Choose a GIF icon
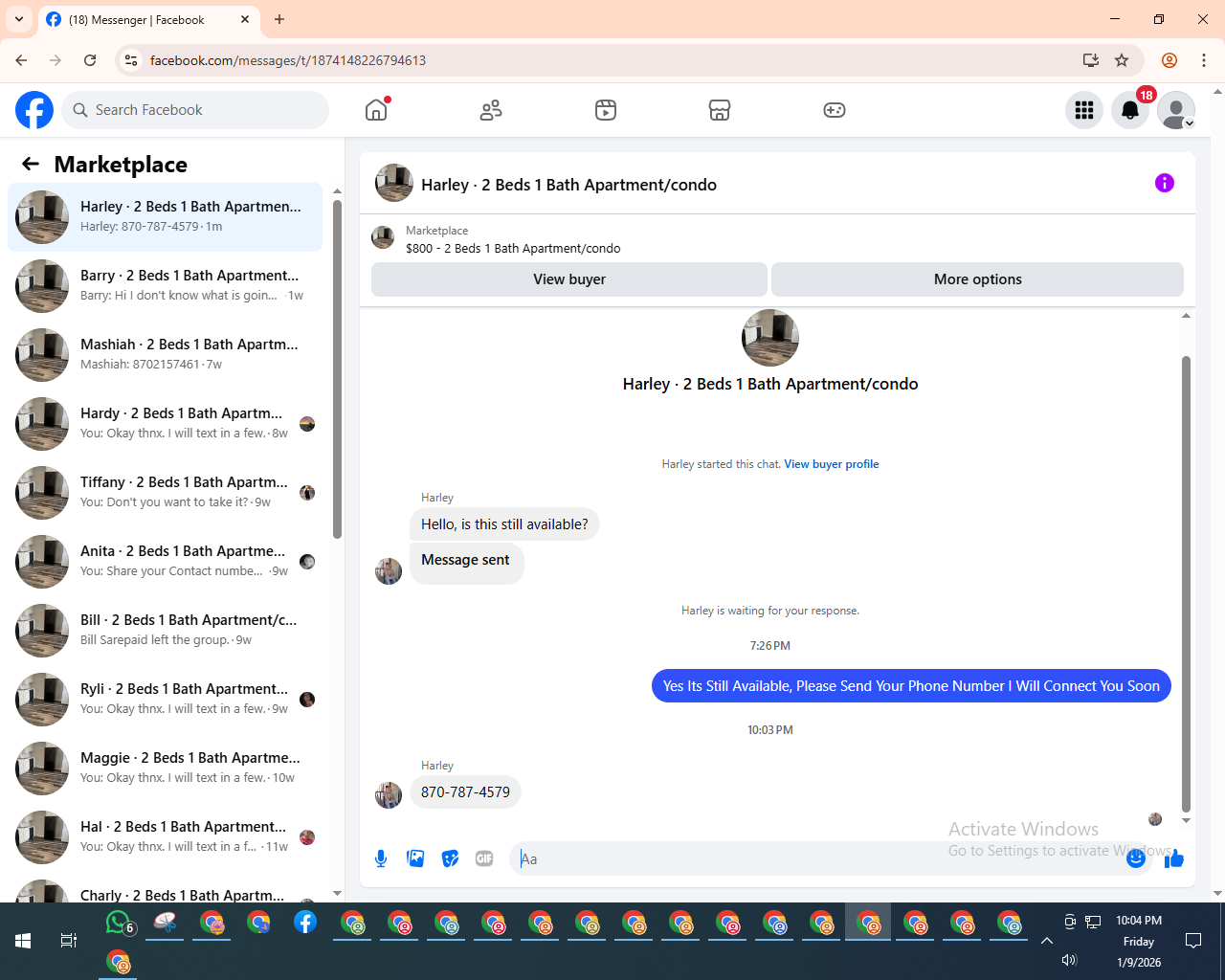Image resolution: width=1225 pixels, height=980 pixels. coord(484,858)
